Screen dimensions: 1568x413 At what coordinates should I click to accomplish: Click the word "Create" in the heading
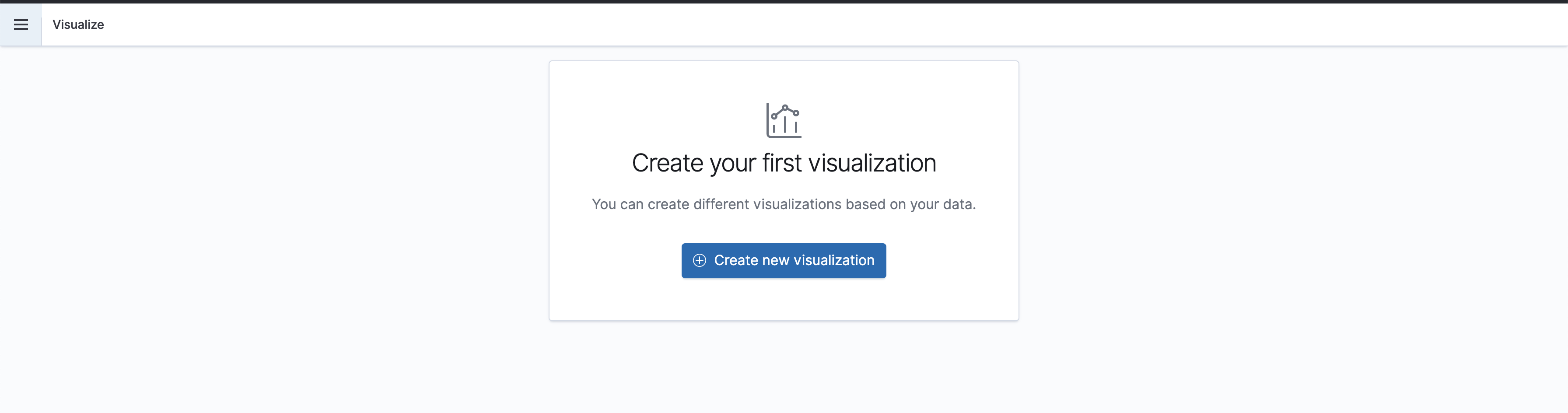667,163
